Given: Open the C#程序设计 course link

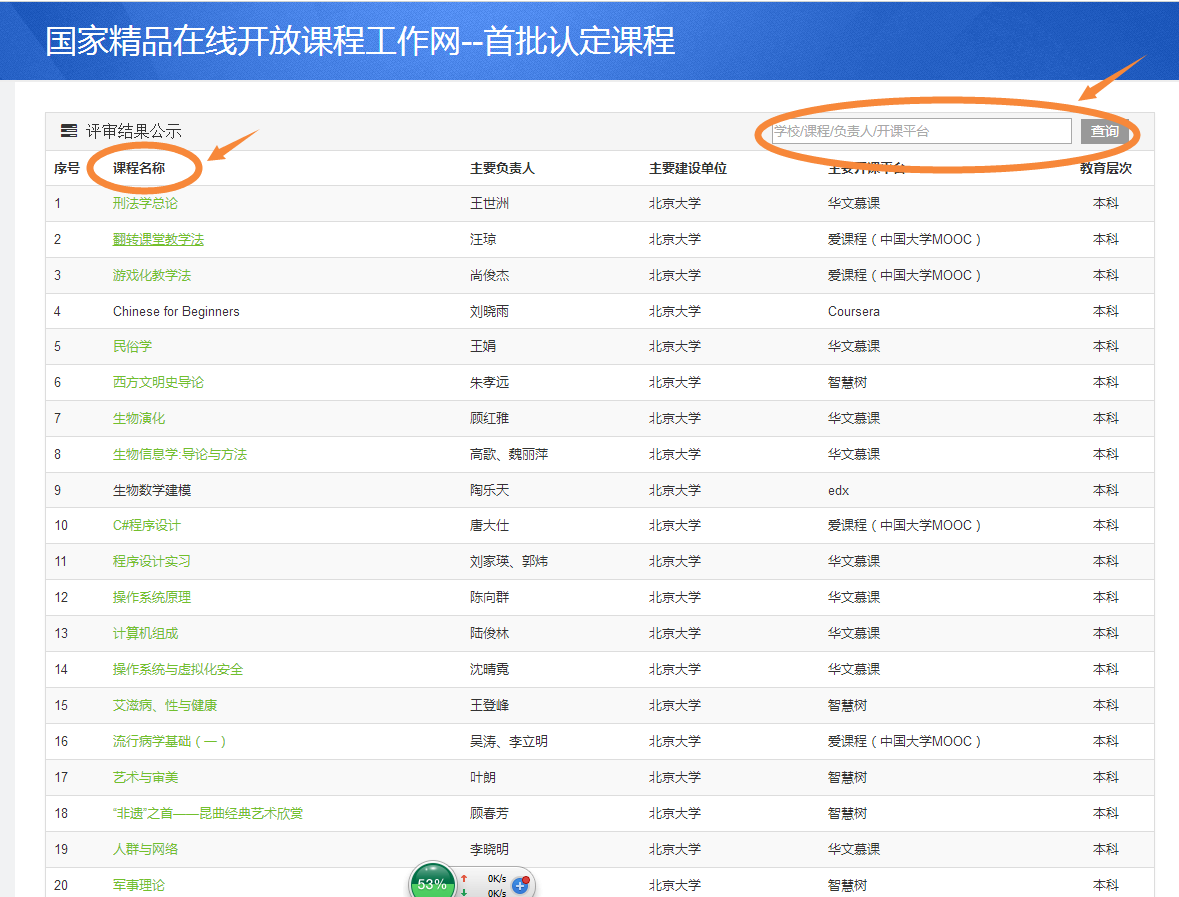Looking at the screenshot, I should [147, 525].
